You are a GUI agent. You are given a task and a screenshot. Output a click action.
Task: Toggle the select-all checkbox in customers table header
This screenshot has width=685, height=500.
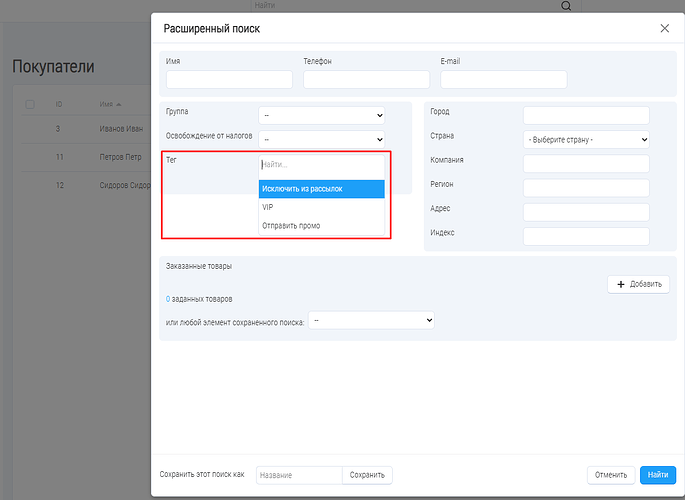[x=30, y=104]
